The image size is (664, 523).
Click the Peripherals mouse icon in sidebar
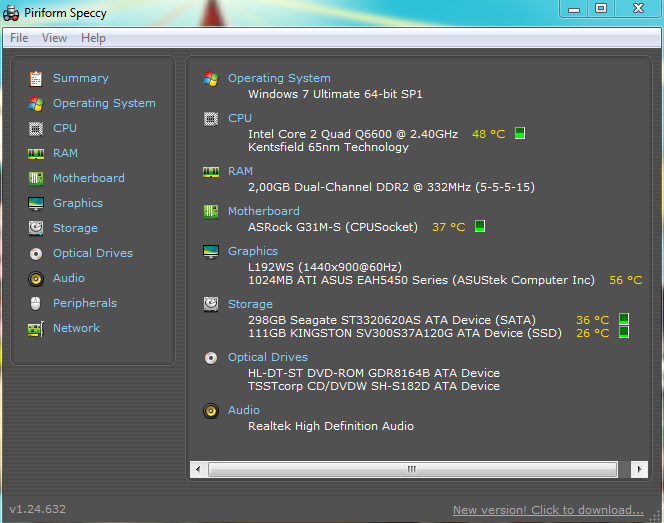(x=36, y=303)
